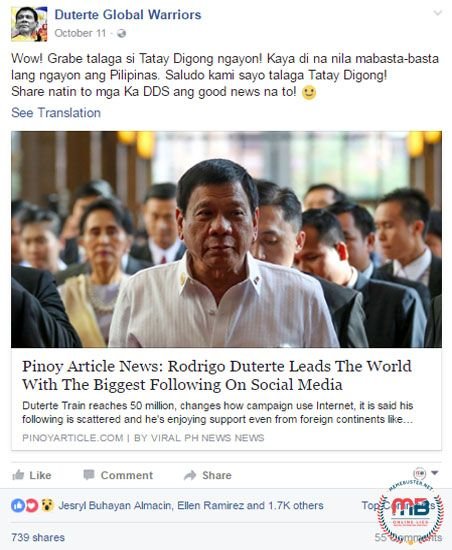This screenshot has width=452, height=550.
Task: Click See Translation link
Action: click(x=56, y=113)
